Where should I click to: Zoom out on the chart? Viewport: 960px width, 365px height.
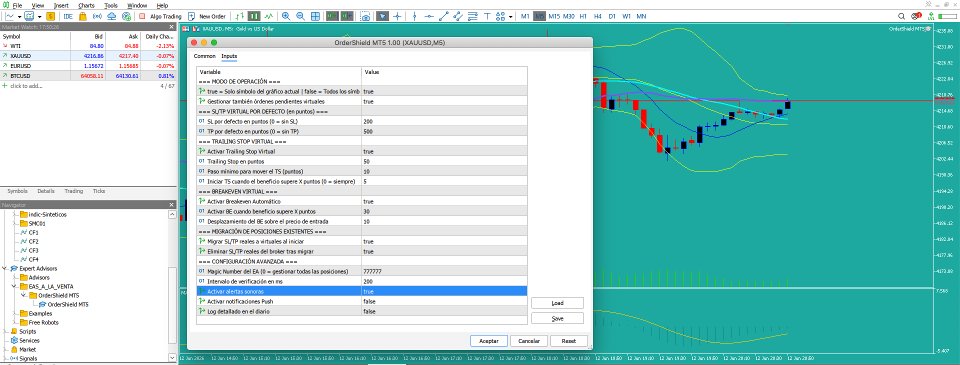click(x=301, y=16)
